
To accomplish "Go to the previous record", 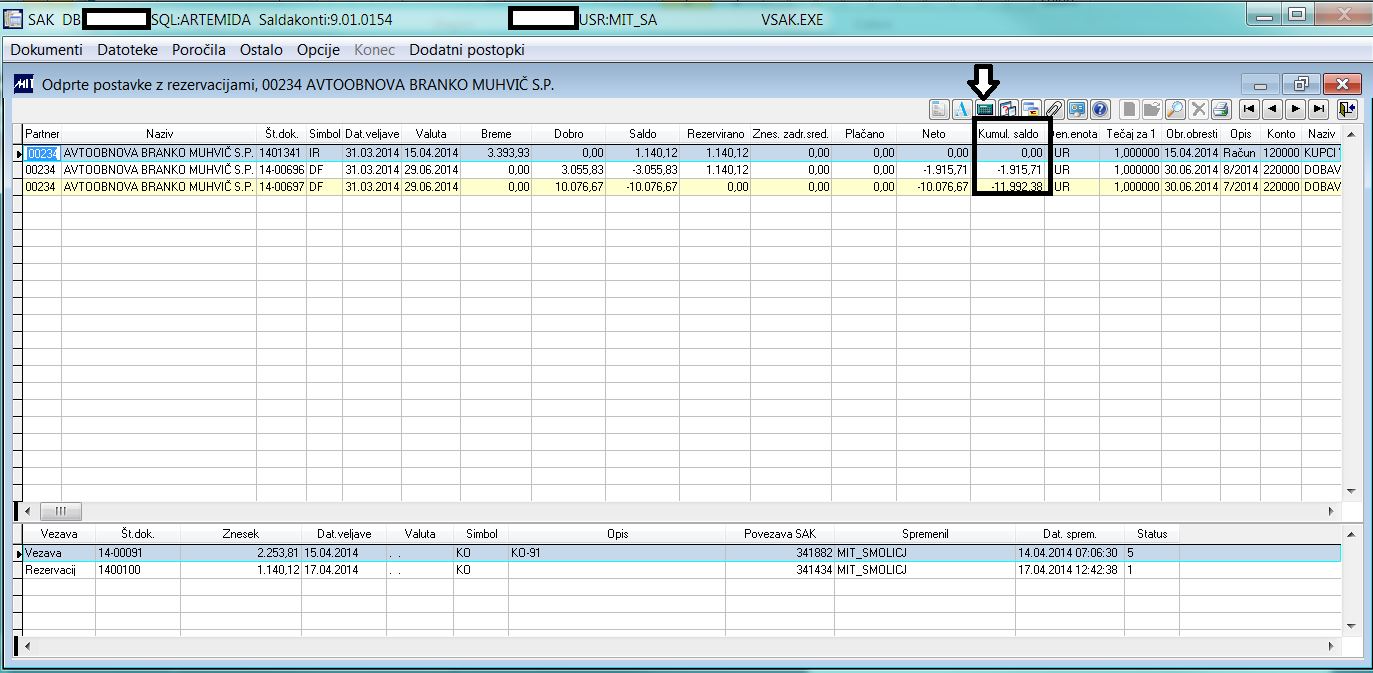I will tap(1272, 109).
